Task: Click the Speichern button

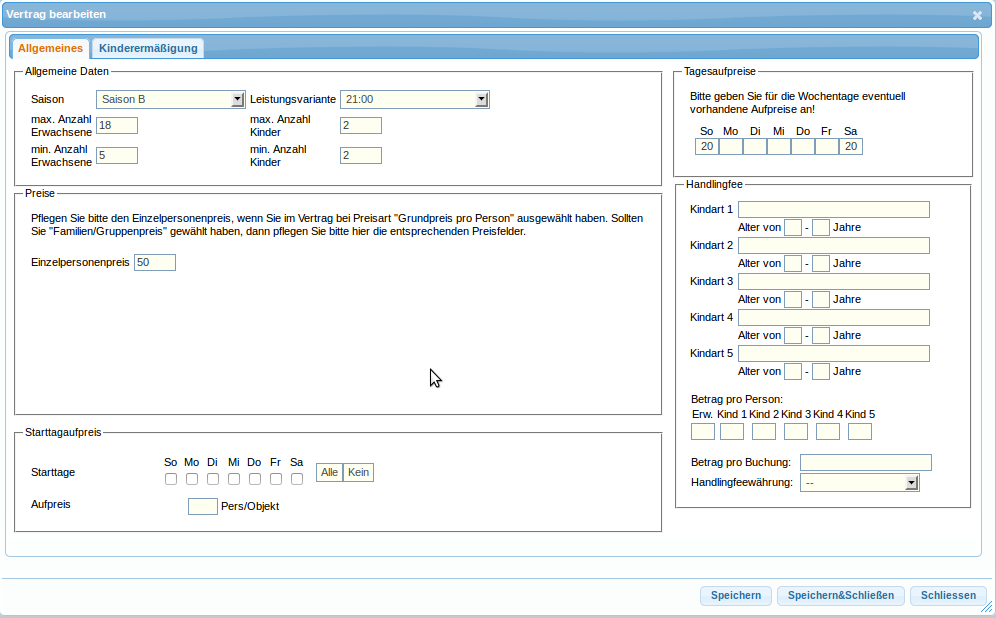Action: click(736, 595)
